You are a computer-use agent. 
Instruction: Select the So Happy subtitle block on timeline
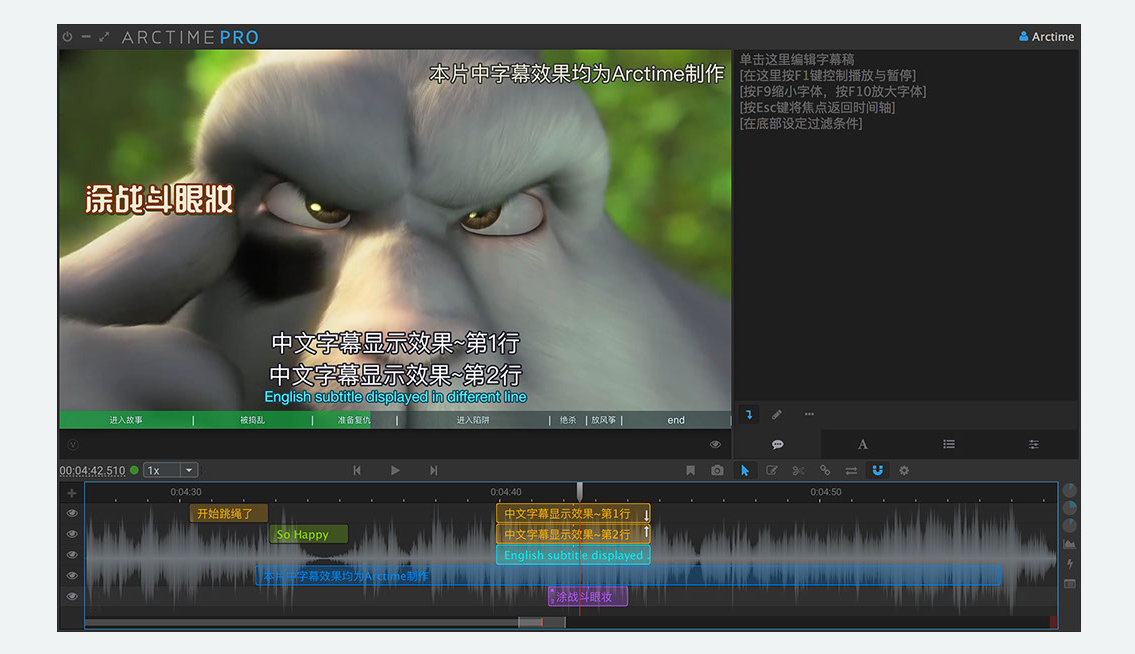(x=307, y=534)
